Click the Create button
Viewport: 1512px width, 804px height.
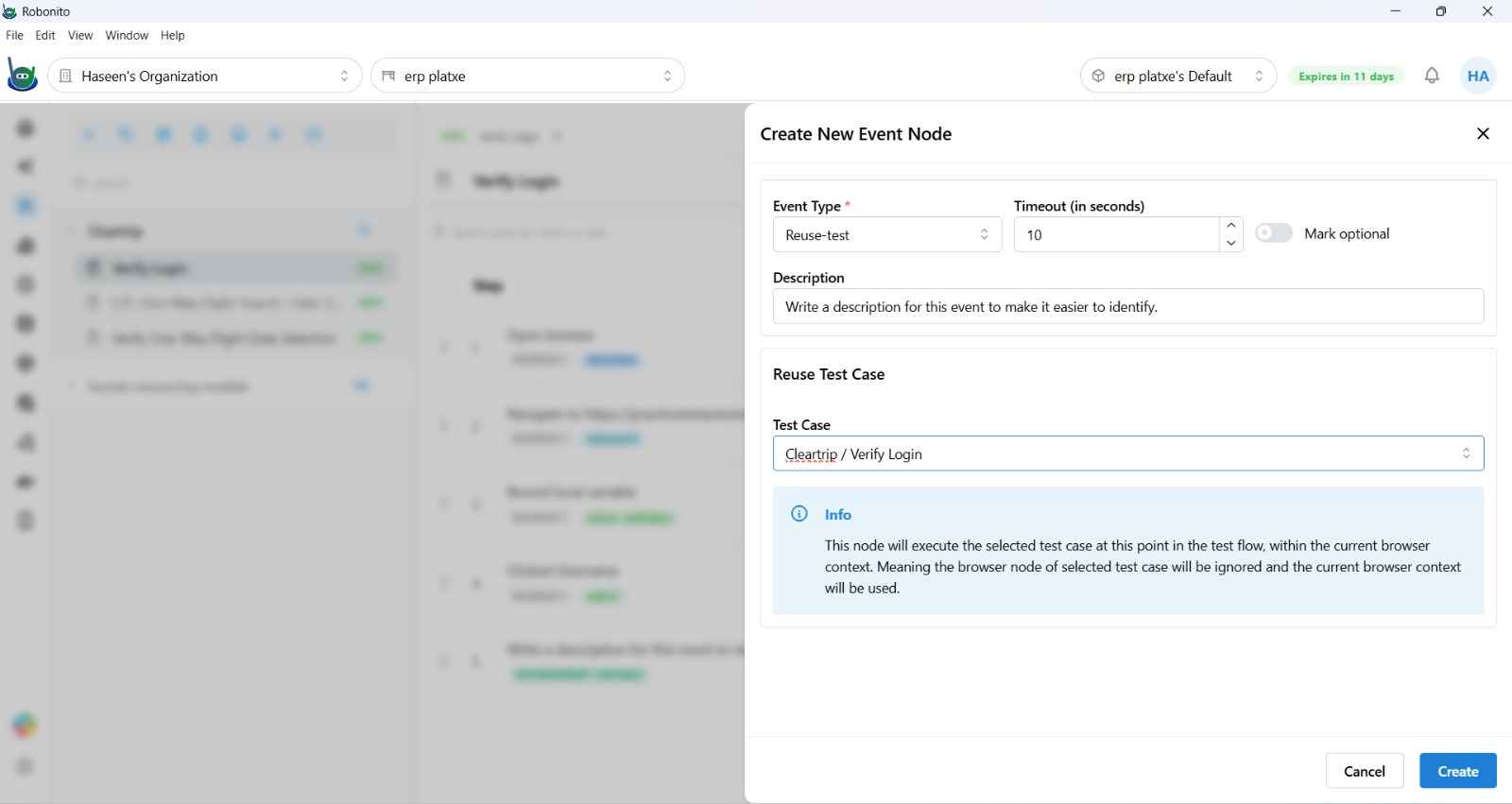[x=1458, y=771]
